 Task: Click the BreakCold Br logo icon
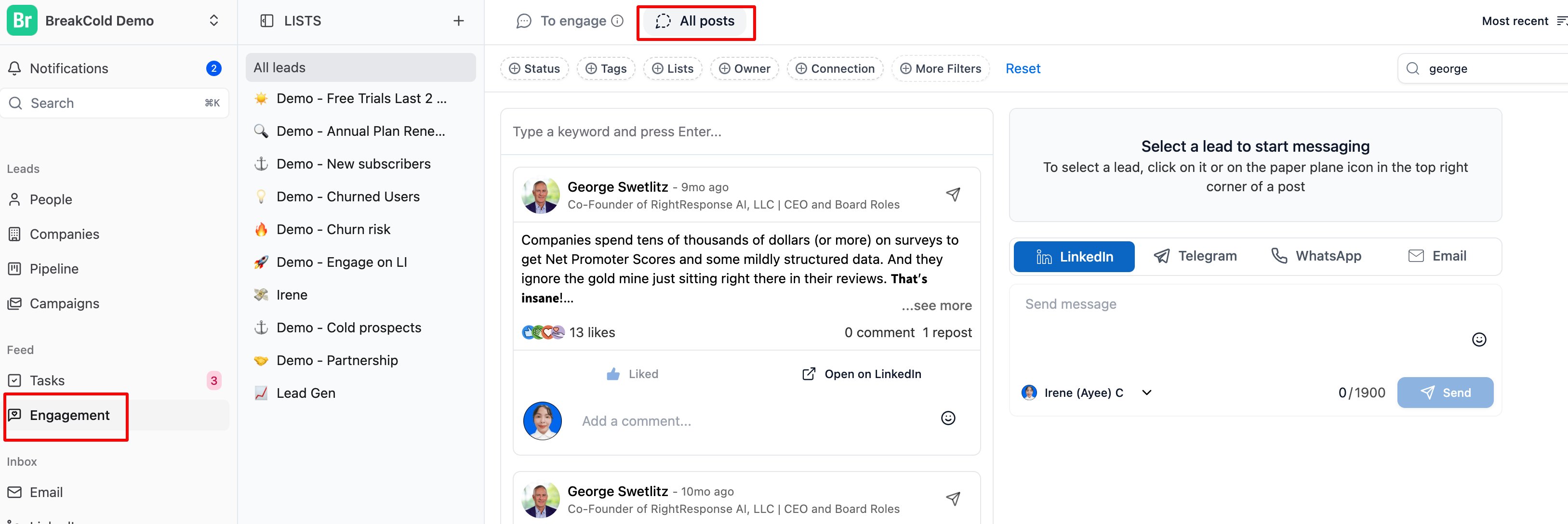pos(22,21)
